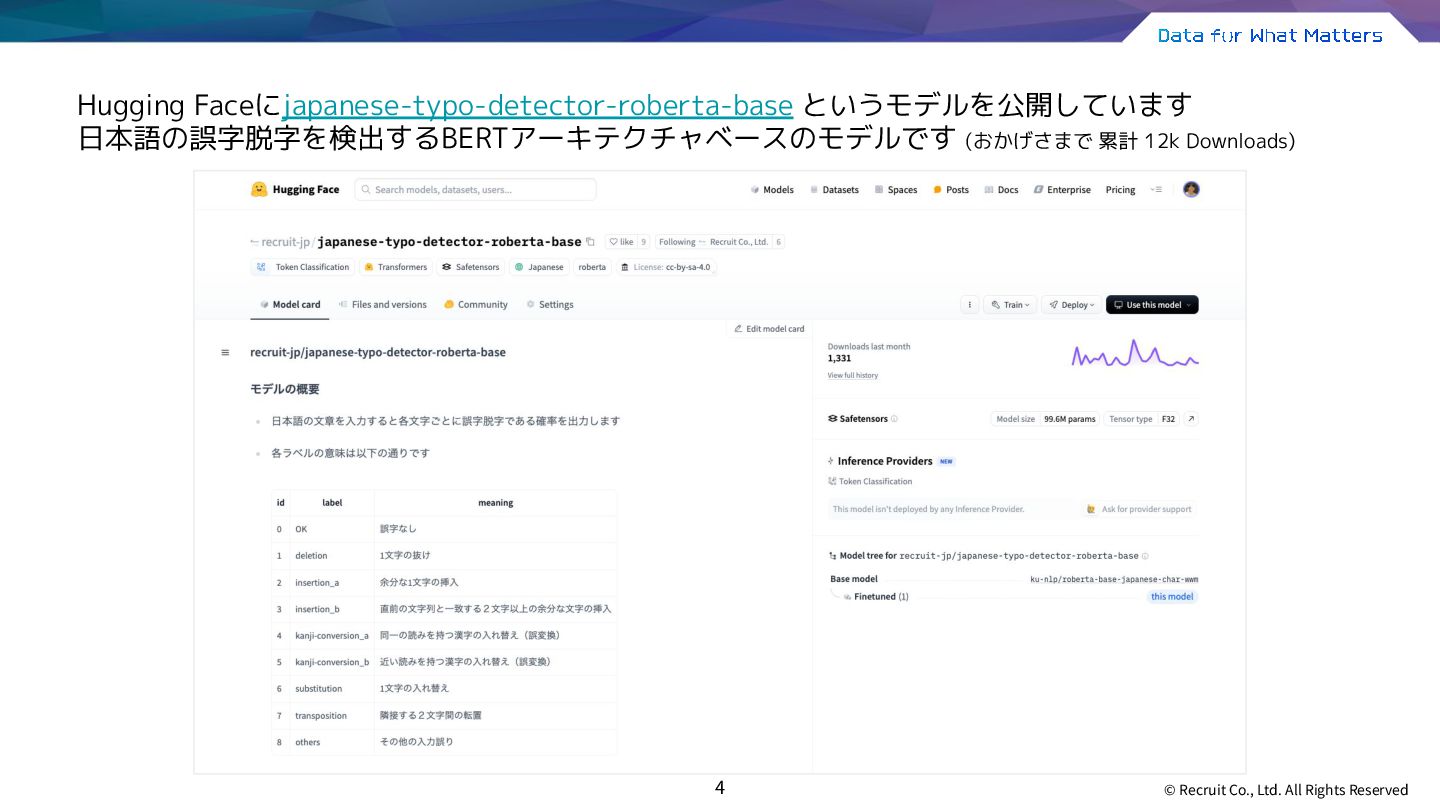
Task: Go to Models in the top navigation
Action: 772,190
